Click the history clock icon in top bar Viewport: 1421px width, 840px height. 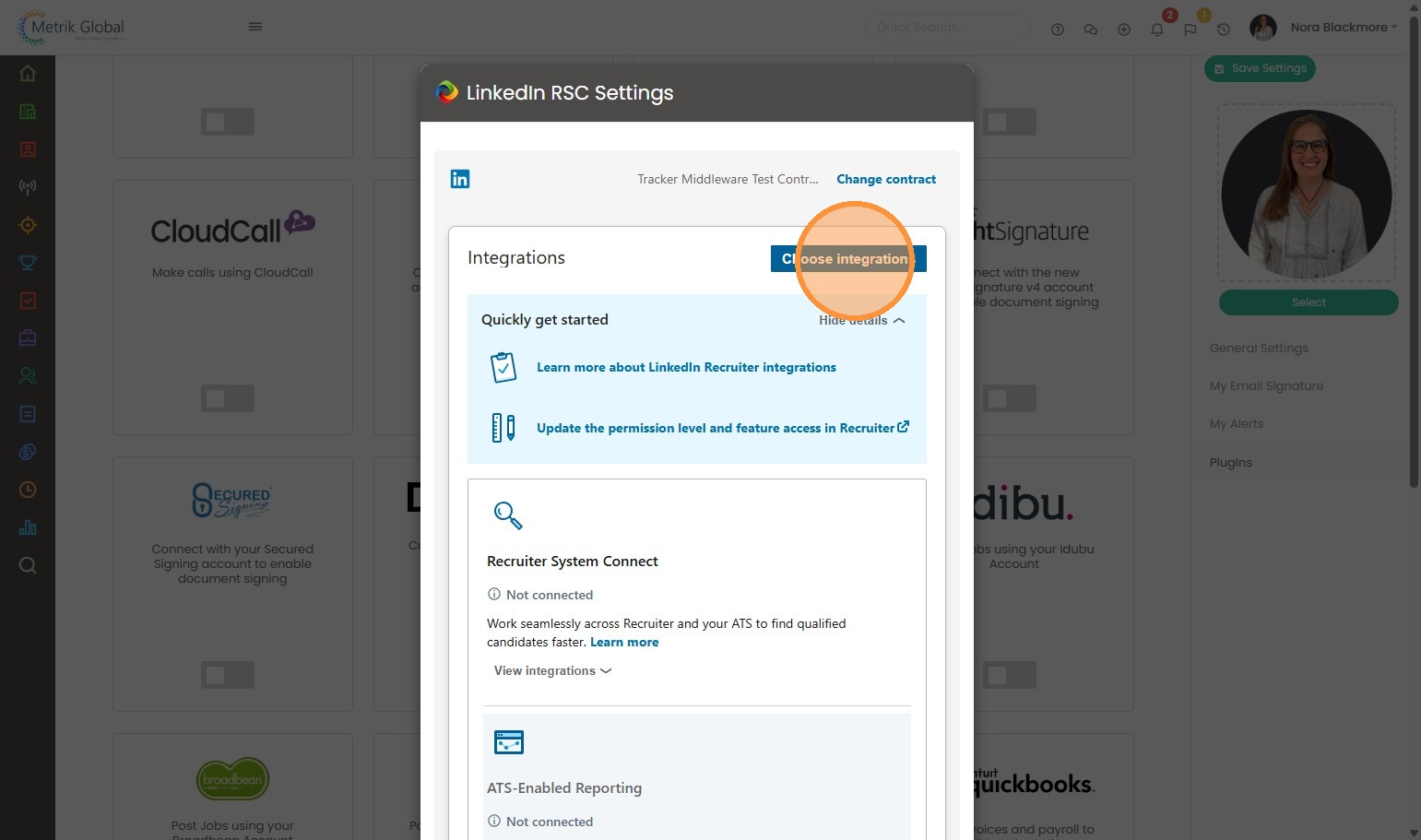click(1224, 30)
